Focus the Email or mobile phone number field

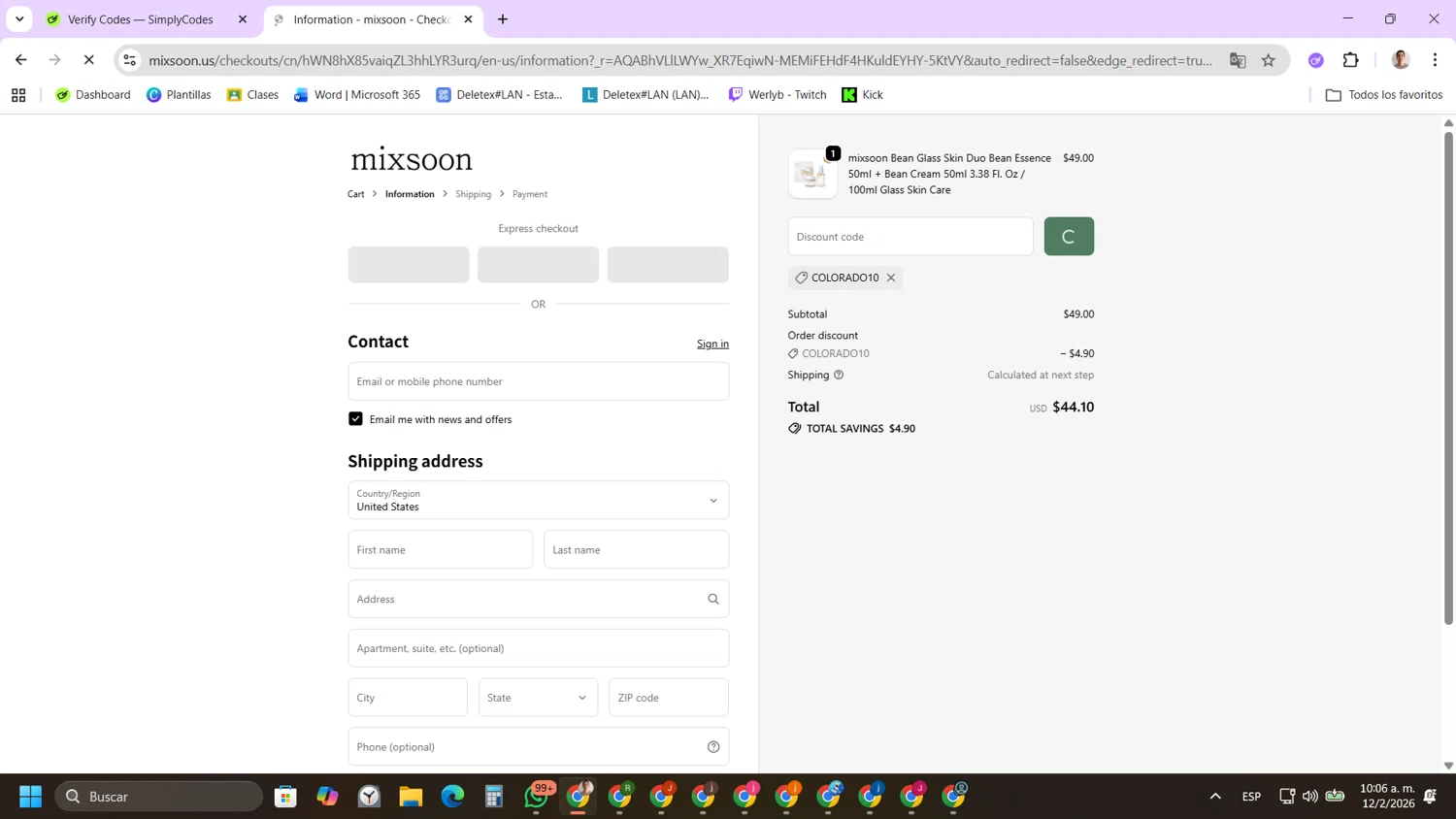(x=539, y=381)
